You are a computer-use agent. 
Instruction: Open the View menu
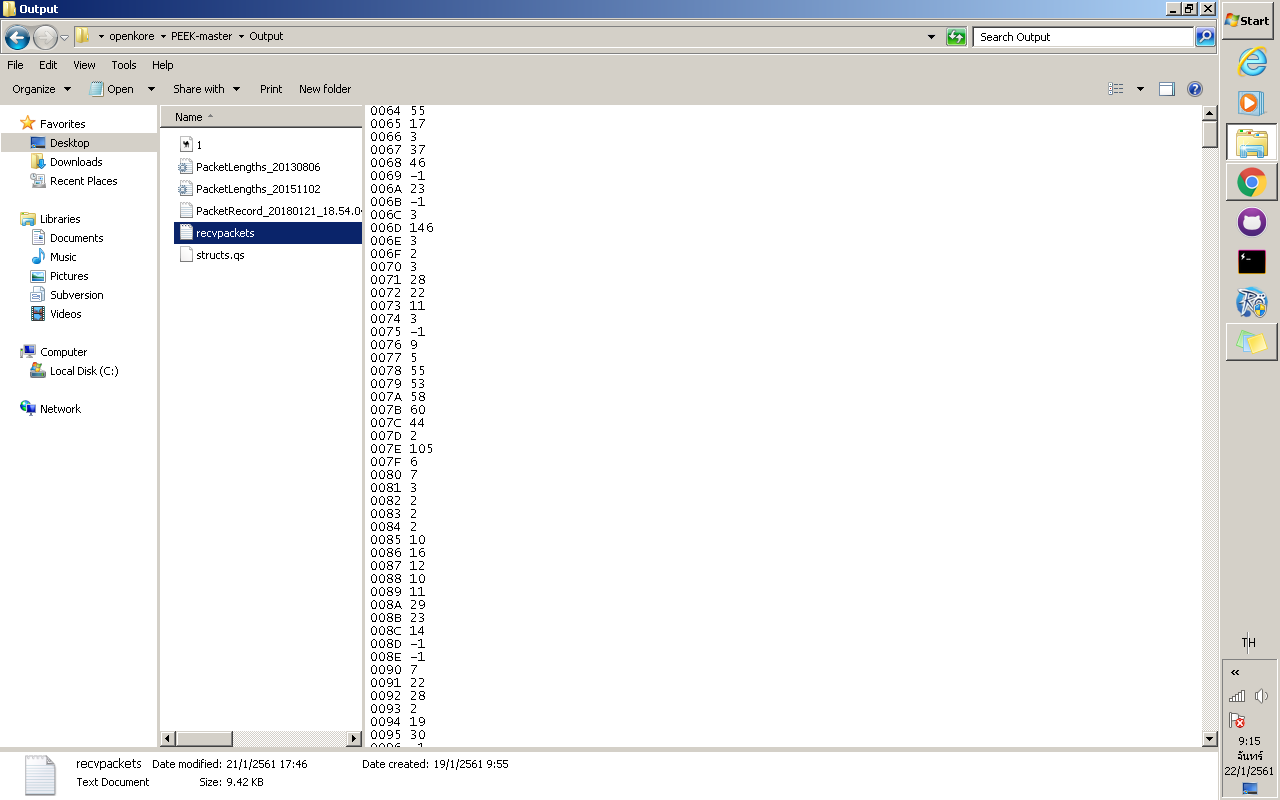83,65
